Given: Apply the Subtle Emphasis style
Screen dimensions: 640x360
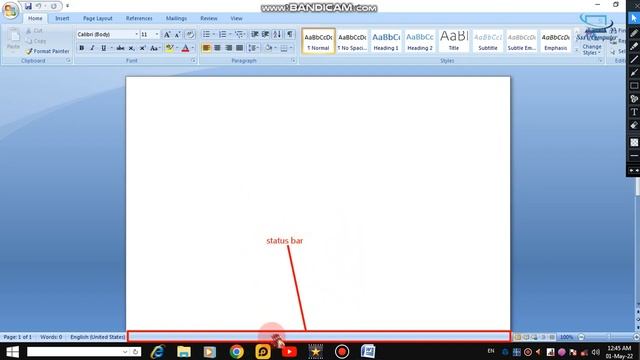Looking at the screenshot, I should pyautogui.click(x=522, y=41).
